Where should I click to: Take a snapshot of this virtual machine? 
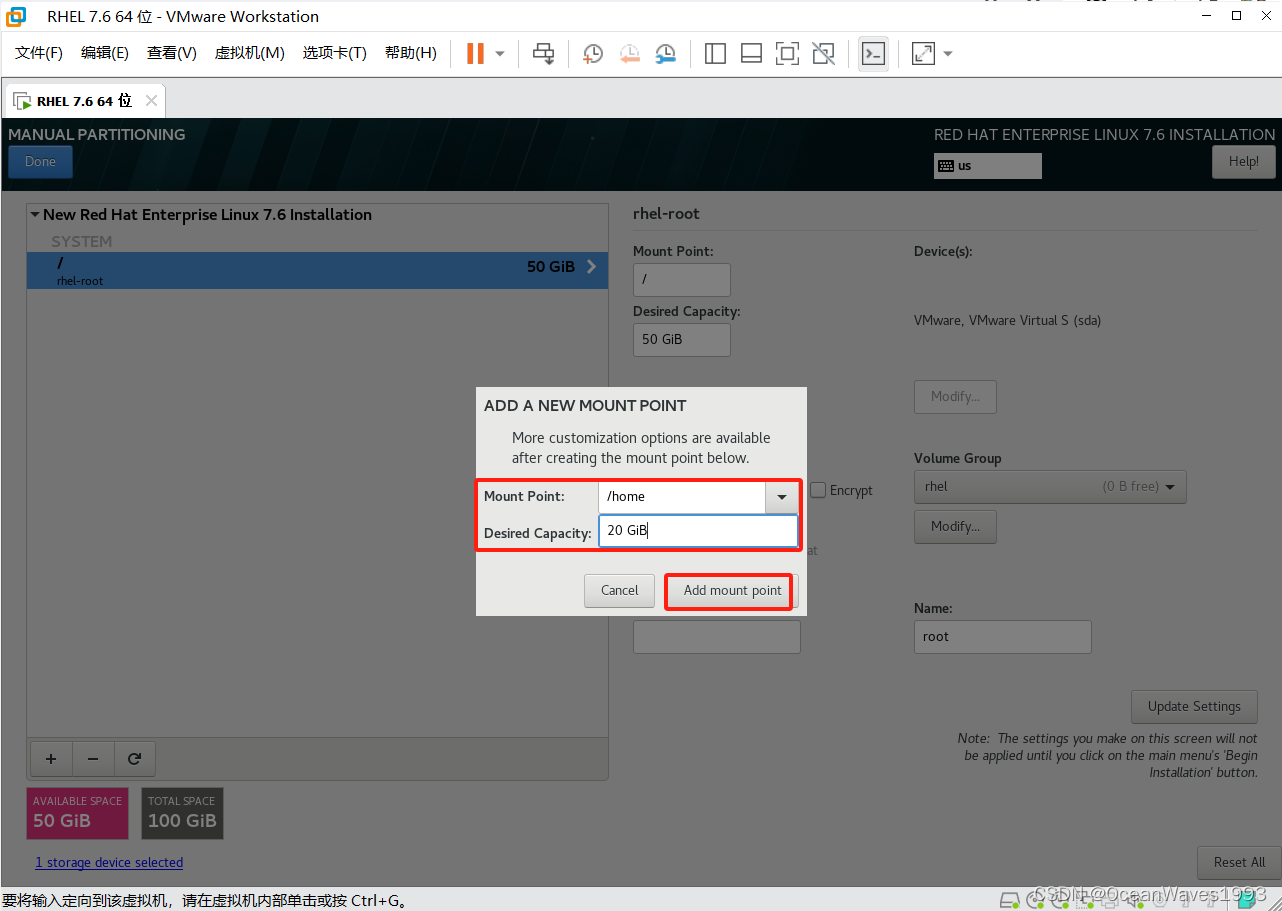pos(593,53)
